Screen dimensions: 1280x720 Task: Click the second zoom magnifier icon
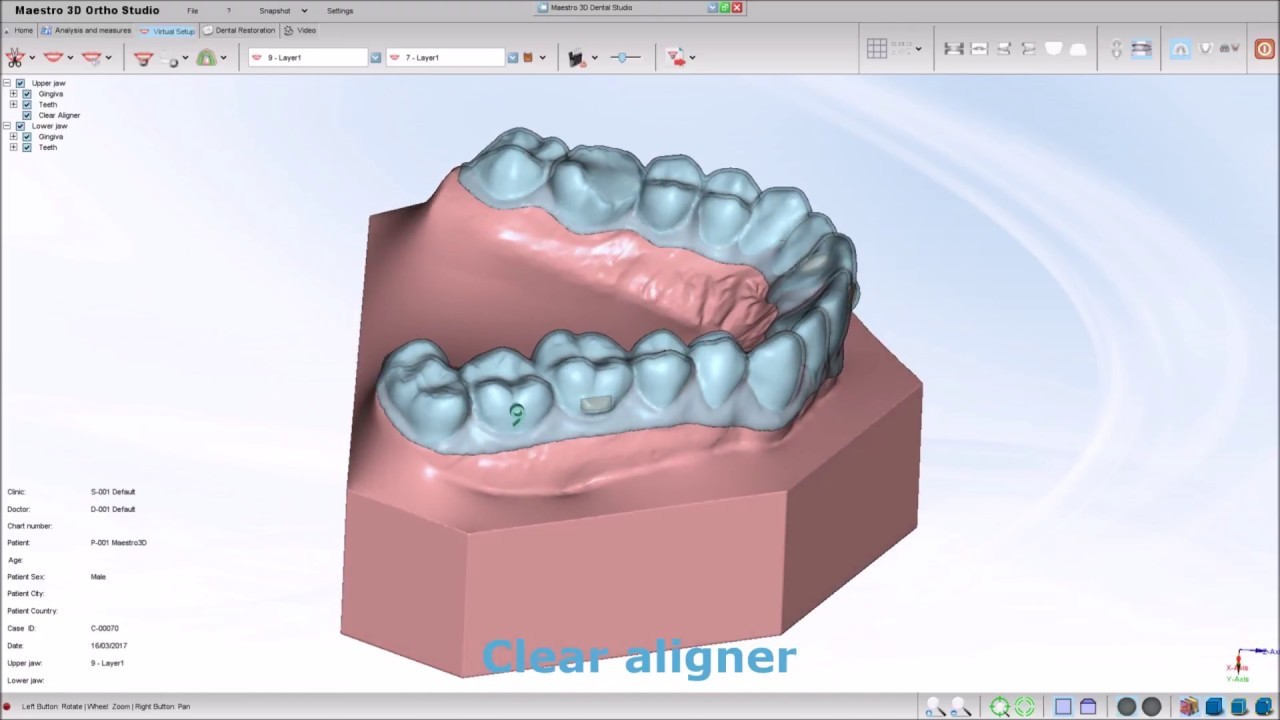click(x=960, y=707)
